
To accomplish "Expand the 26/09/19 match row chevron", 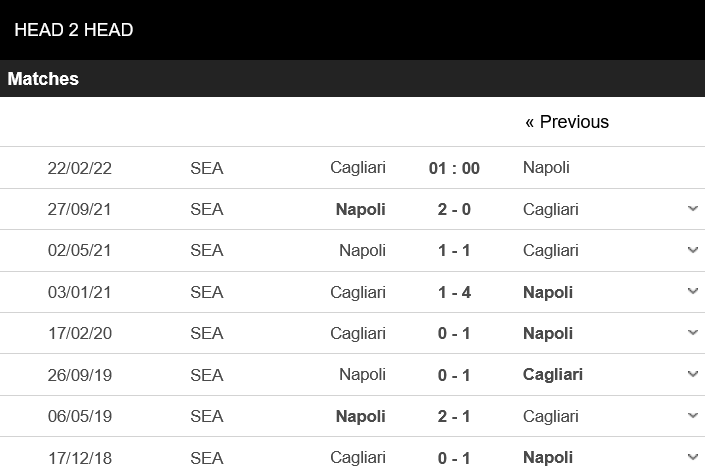I will click(x=693, y=374).
